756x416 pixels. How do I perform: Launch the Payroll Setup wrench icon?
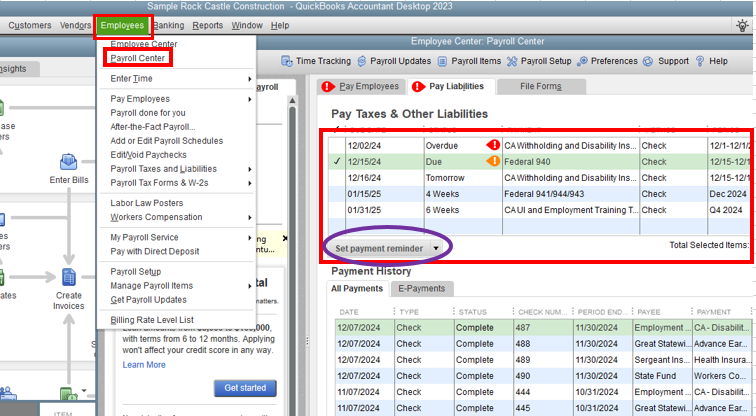pyautogui.click(x=512, y=61)
